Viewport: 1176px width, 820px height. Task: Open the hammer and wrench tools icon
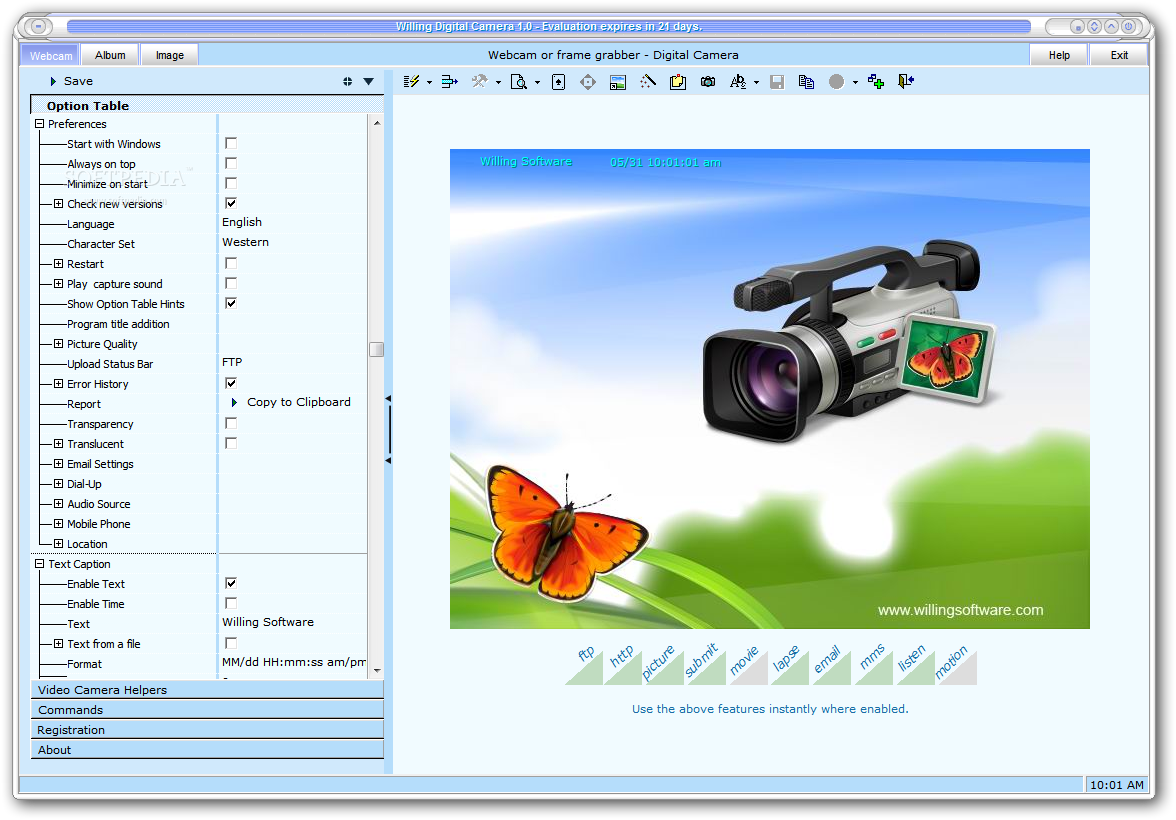[x=479, y=82]
